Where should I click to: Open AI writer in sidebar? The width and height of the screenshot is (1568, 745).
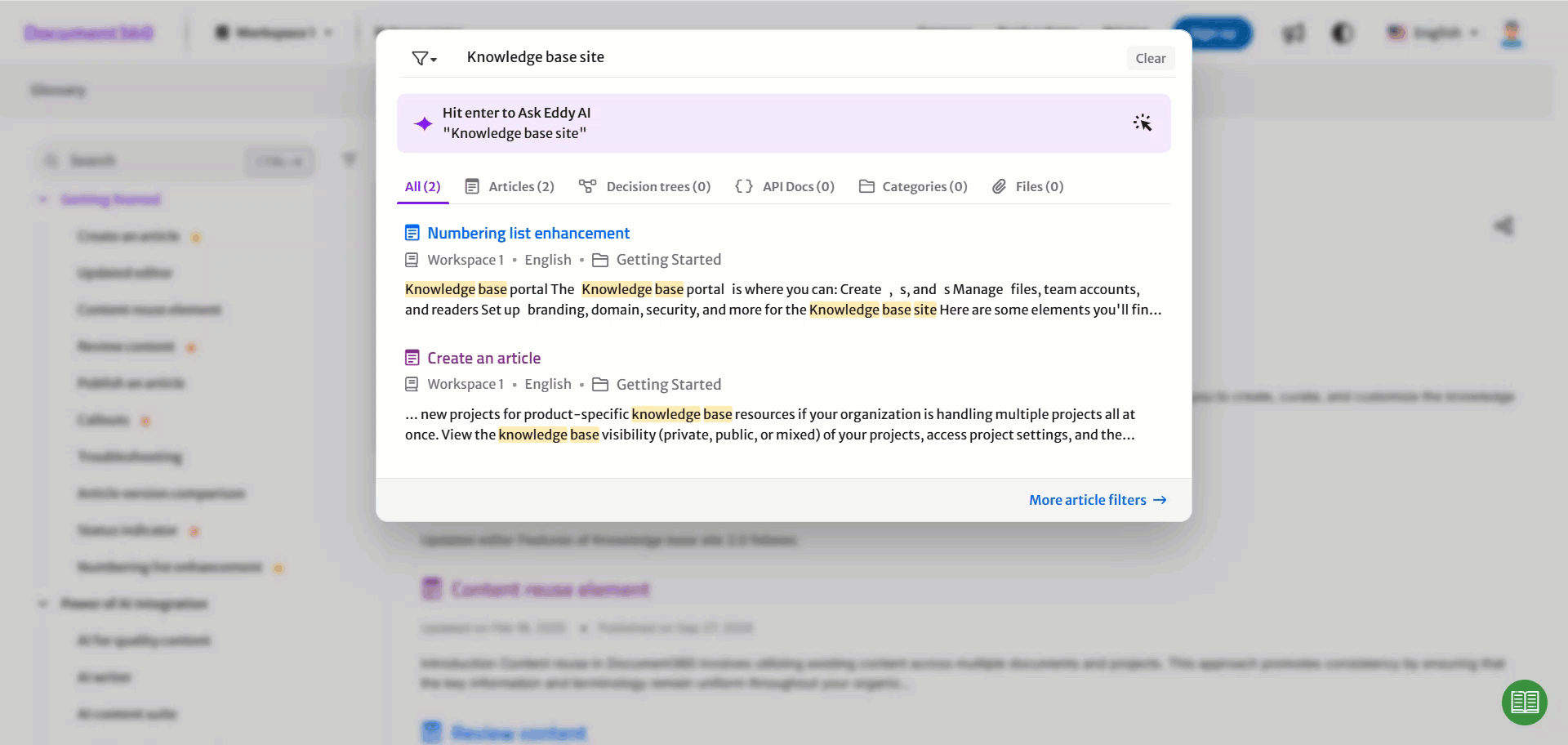tap(104, 677)
